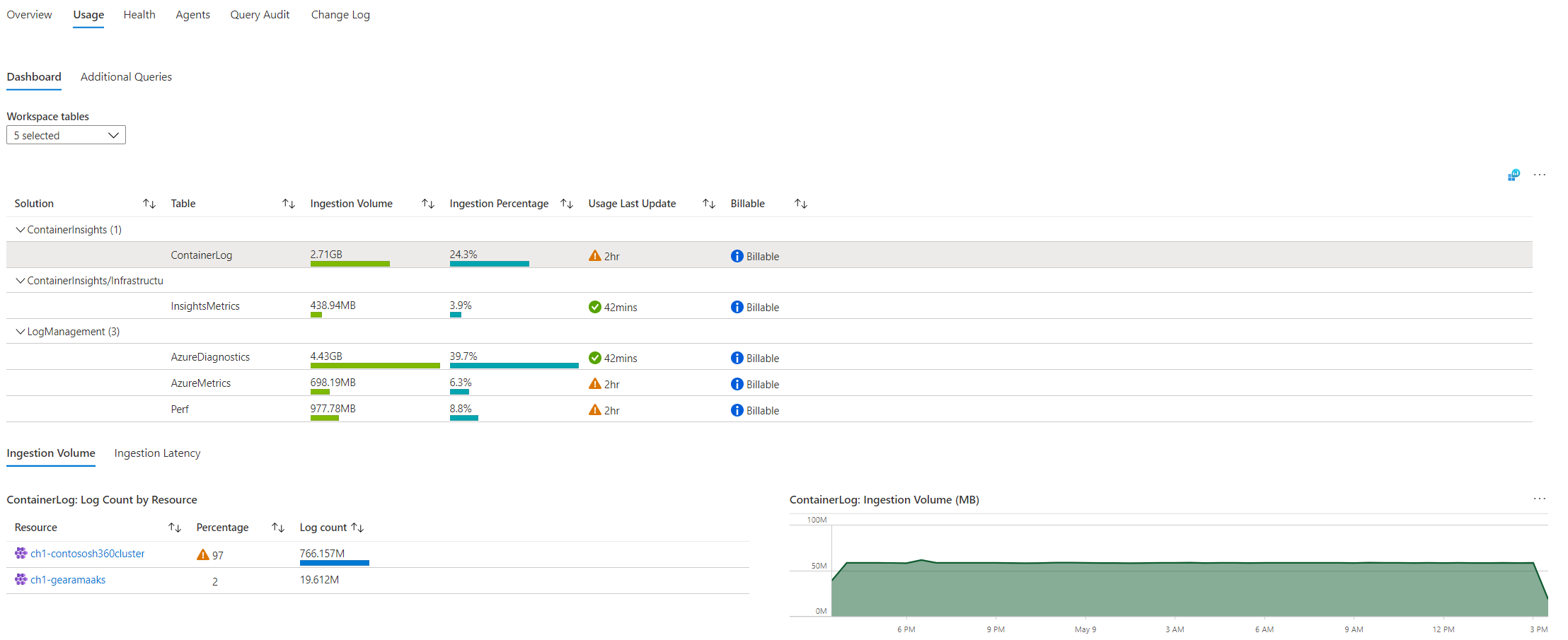This screenshot has height=640, width=1568.
Task: Click the green check icon for InsightsMetrics
Action: coord(594,307)
